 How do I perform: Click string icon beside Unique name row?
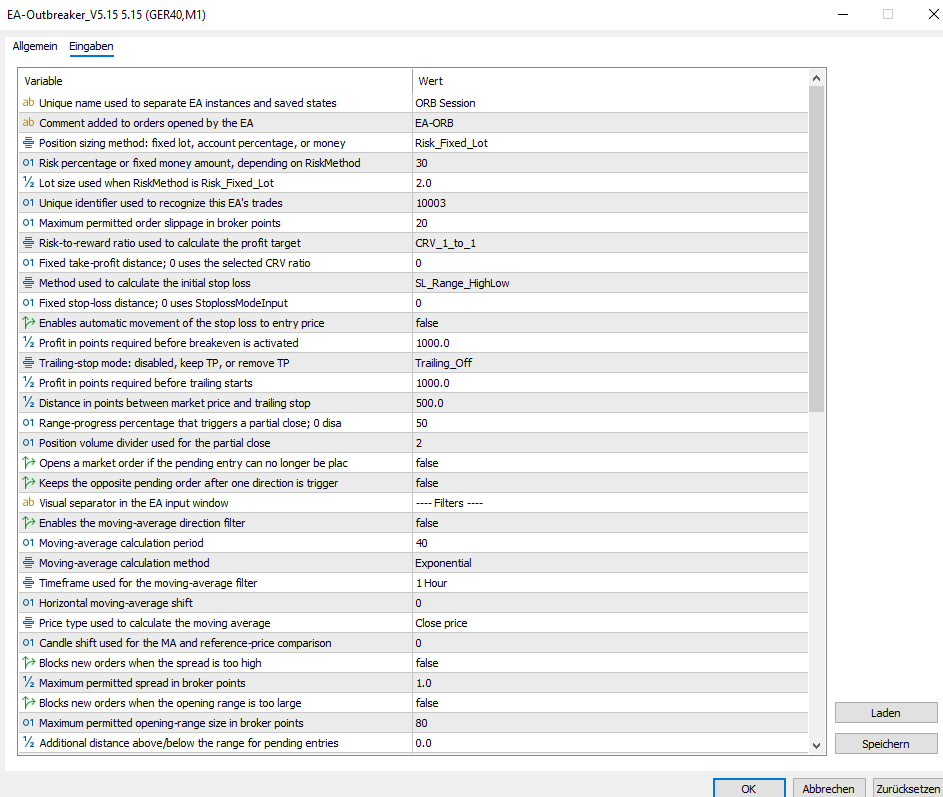coord(28,103)
